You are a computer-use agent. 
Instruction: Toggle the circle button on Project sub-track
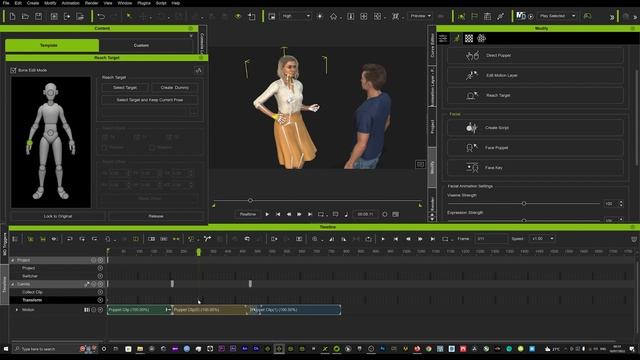tap(100, 268)
